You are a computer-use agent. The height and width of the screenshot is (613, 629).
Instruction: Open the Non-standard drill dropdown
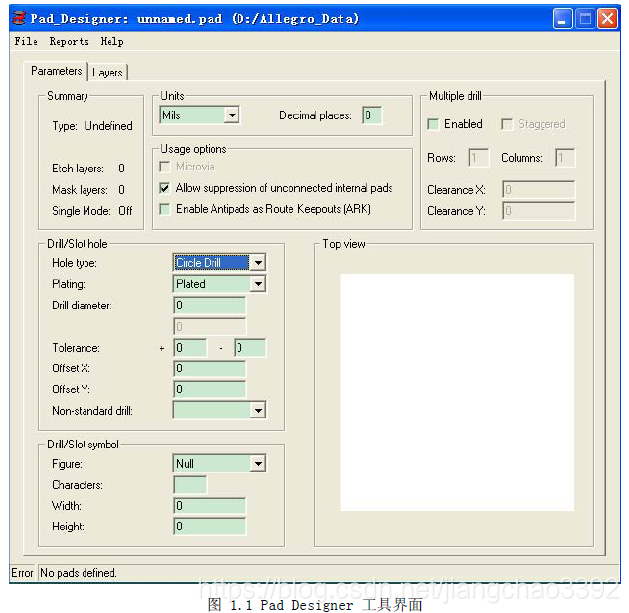258,411
